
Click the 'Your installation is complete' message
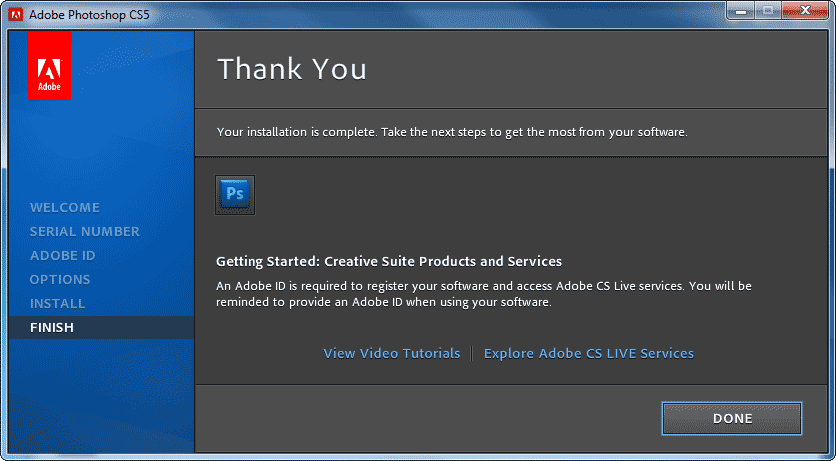[452, 132]
